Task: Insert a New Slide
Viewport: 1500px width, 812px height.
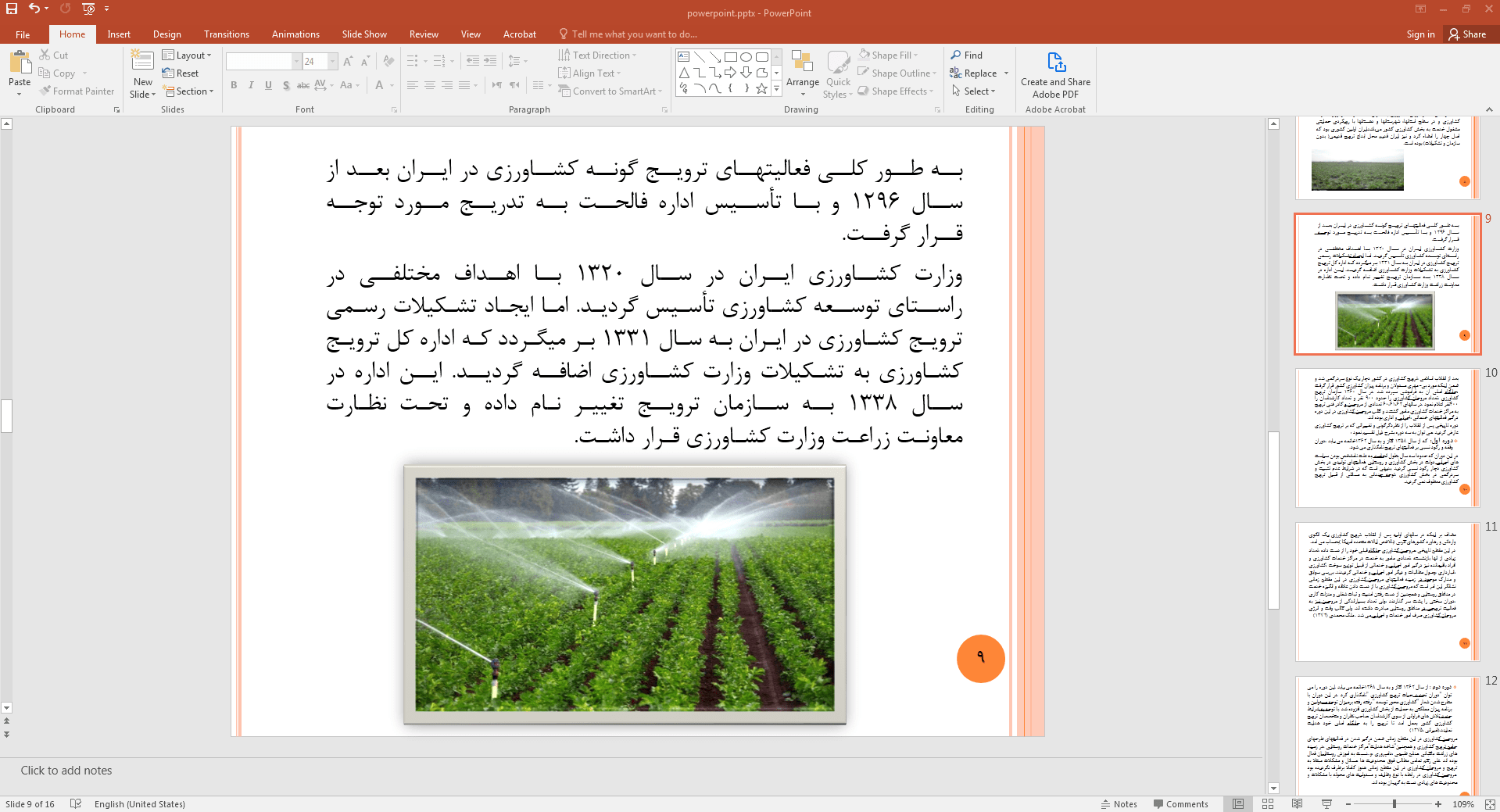Action: pos(142,73)
